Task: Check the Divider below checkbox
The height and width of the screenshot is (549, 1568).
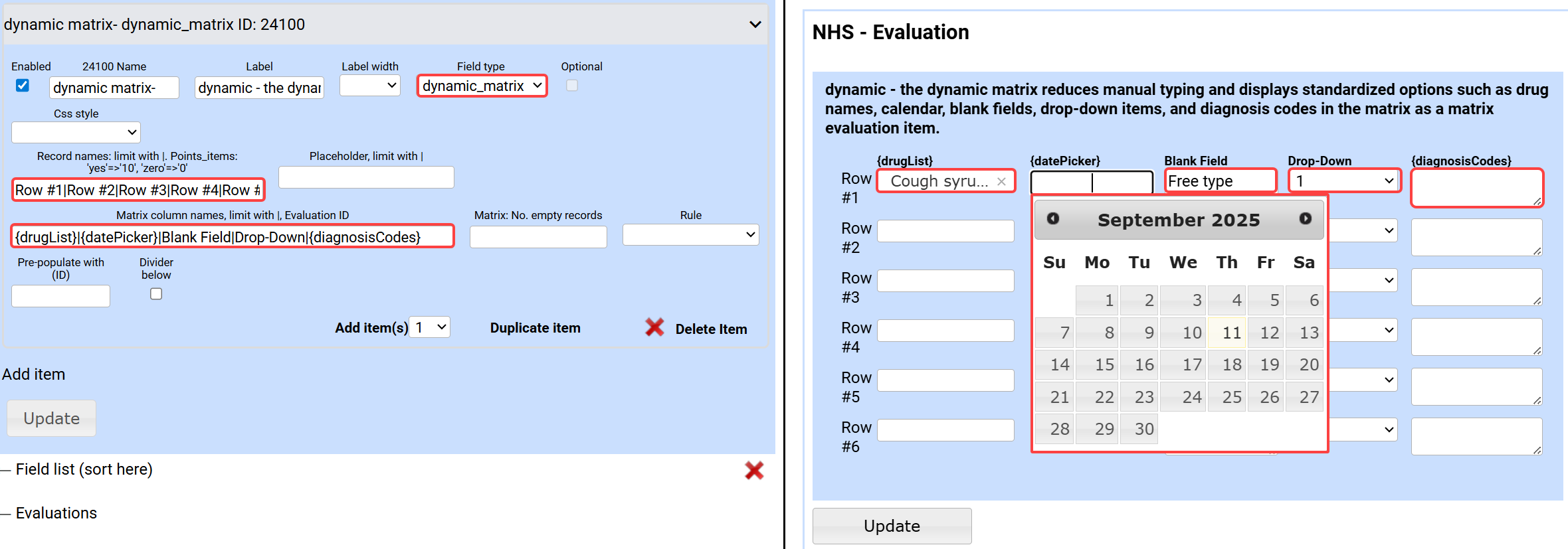Action: (x=156, y=294)
